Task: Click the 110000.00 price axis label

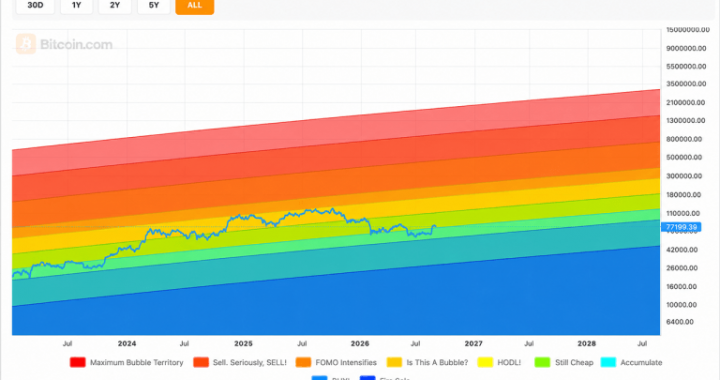Action: click(x=683, y=213)
